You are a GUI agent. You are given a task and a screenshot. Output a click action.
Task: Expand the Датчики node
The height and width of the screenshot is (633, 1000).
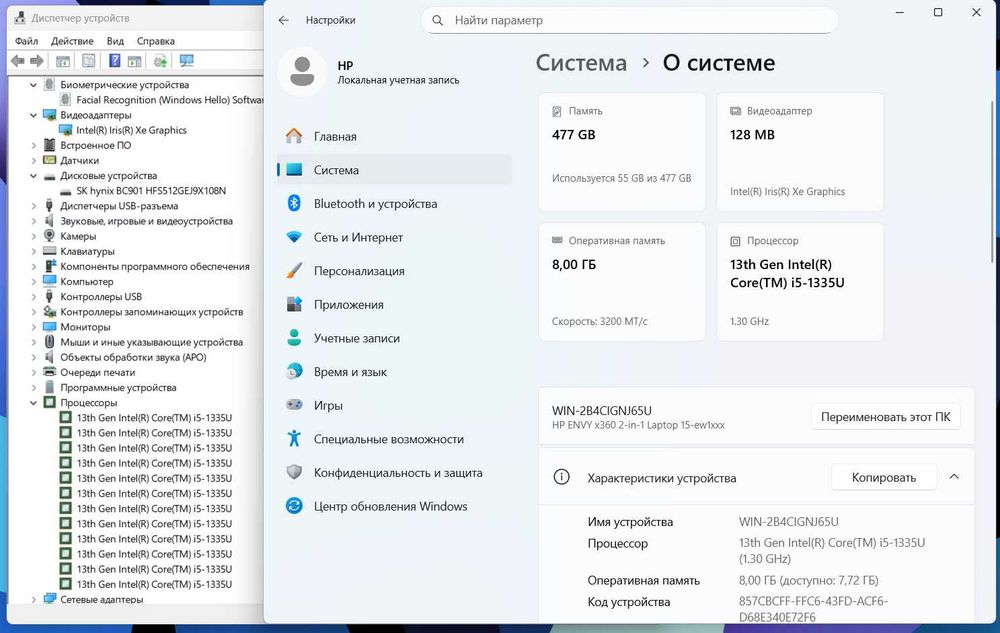pos(33,161)
